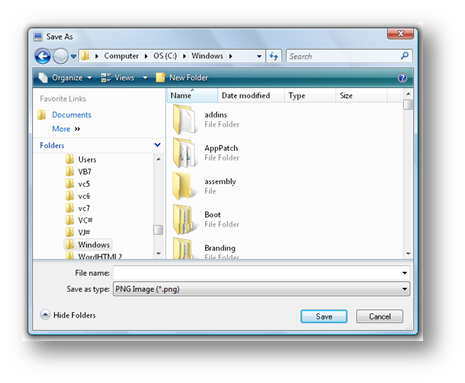Viewport: 465px width, 383px height.
Task: Select VB7 folder in tree
Action: point(84,172)
